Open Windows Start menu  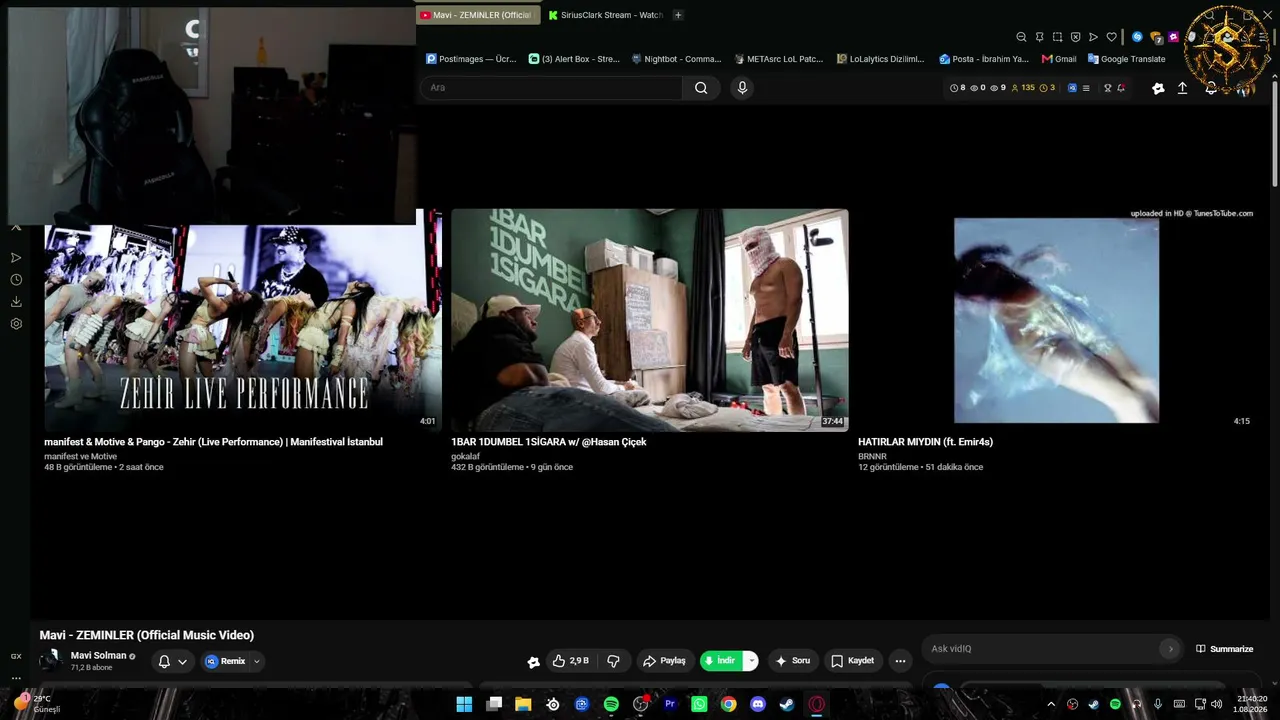[x=464, y=704]
